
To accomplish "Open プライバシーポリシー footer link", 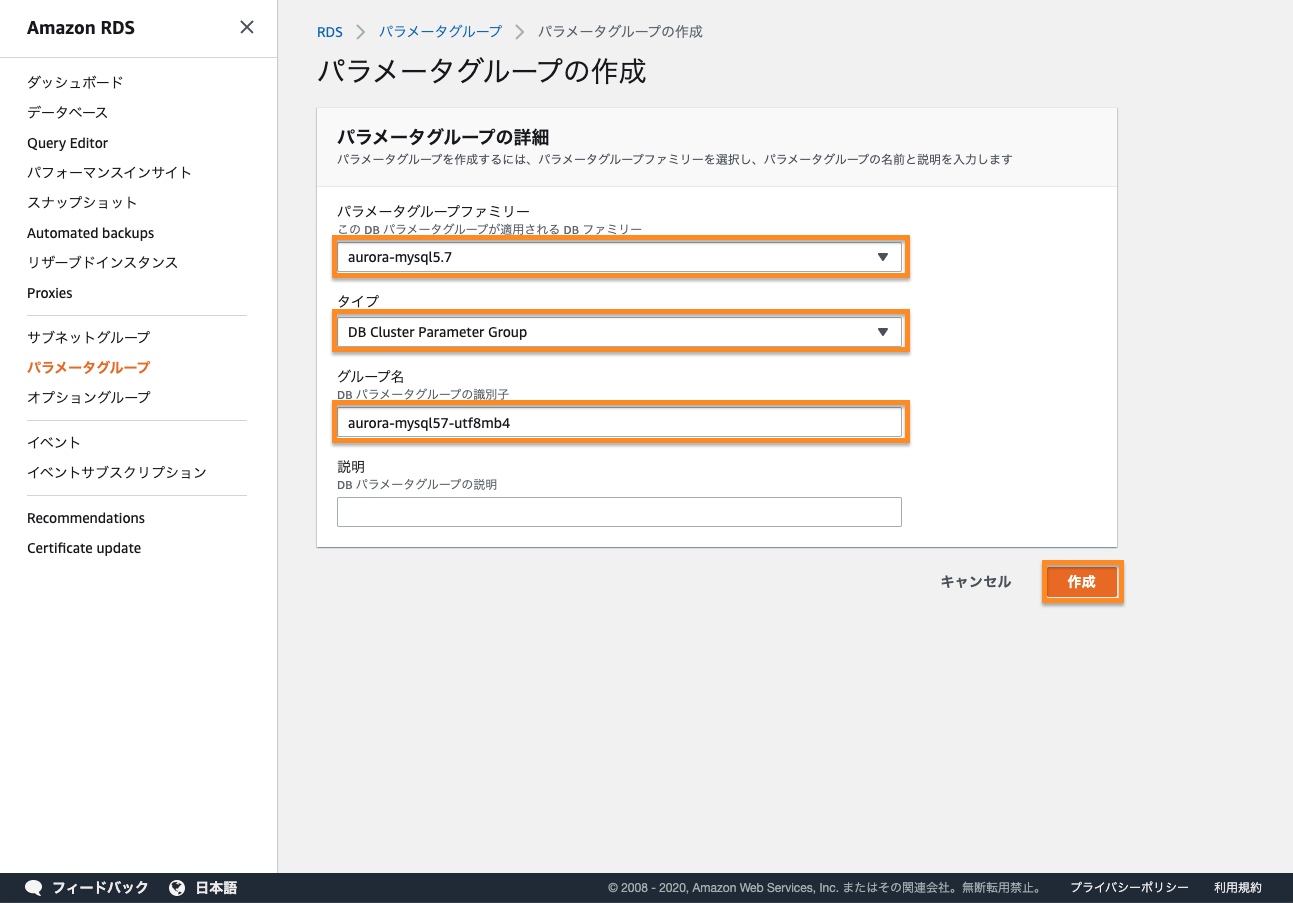I will (1129, 888).
